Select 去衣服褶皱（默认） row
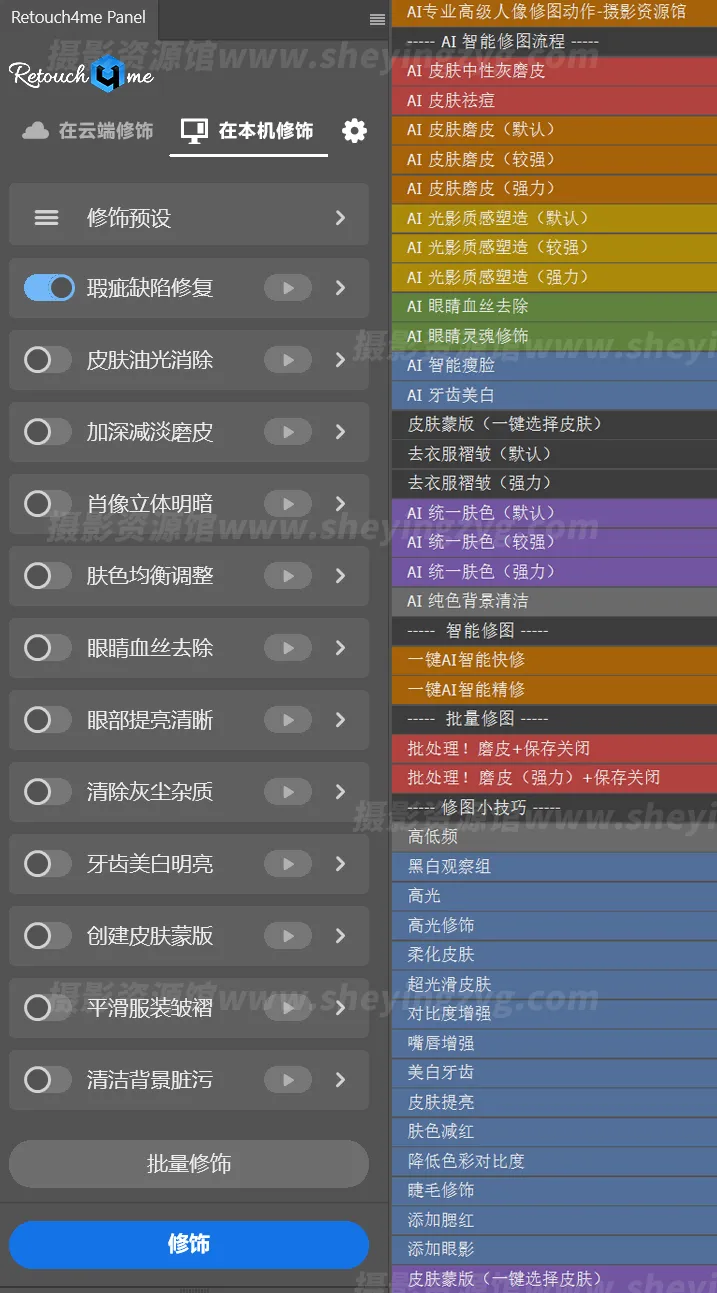This screenshot has height=1293, width=717. coord(554,454)
